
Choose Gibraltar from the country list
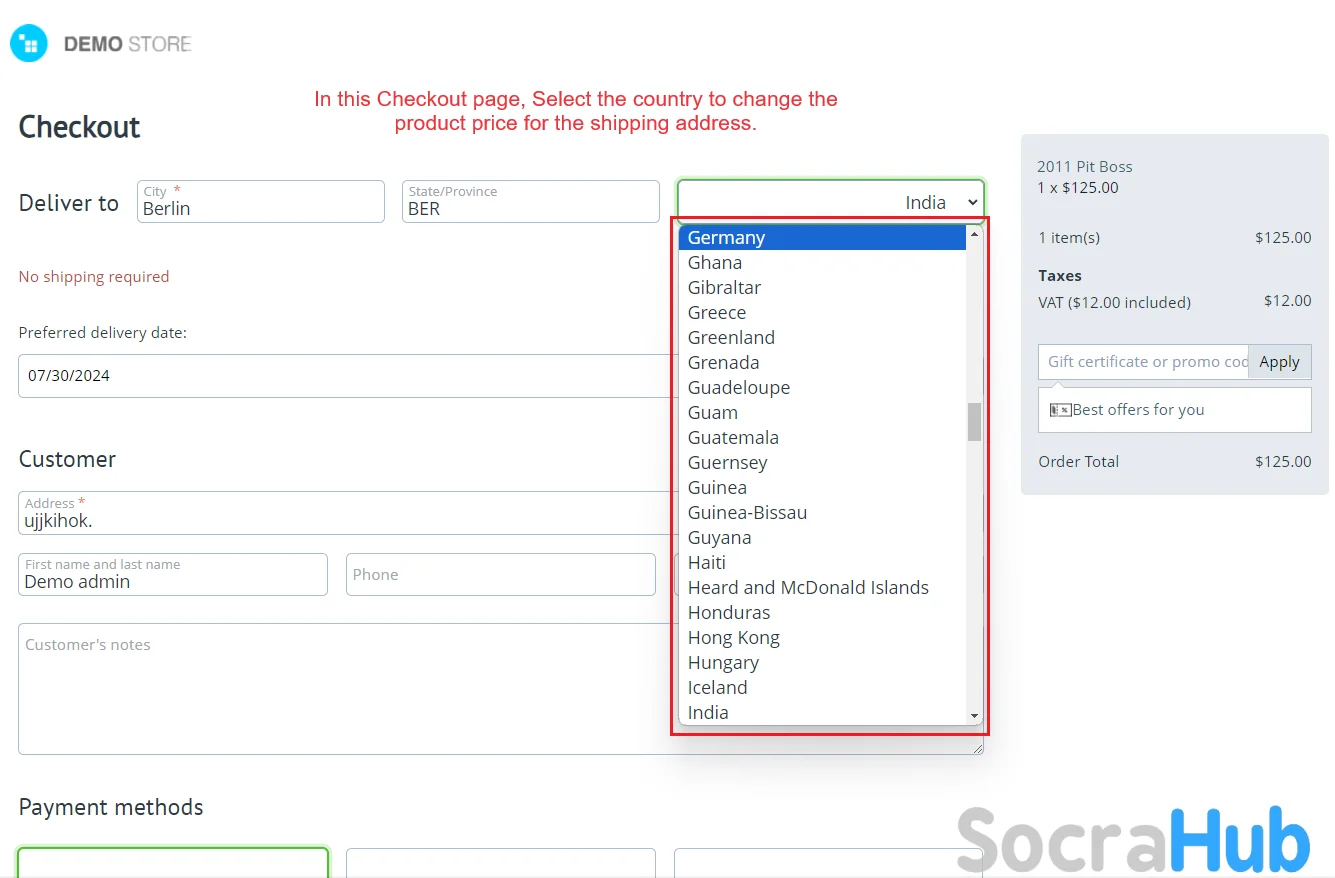tap(822, 287)
